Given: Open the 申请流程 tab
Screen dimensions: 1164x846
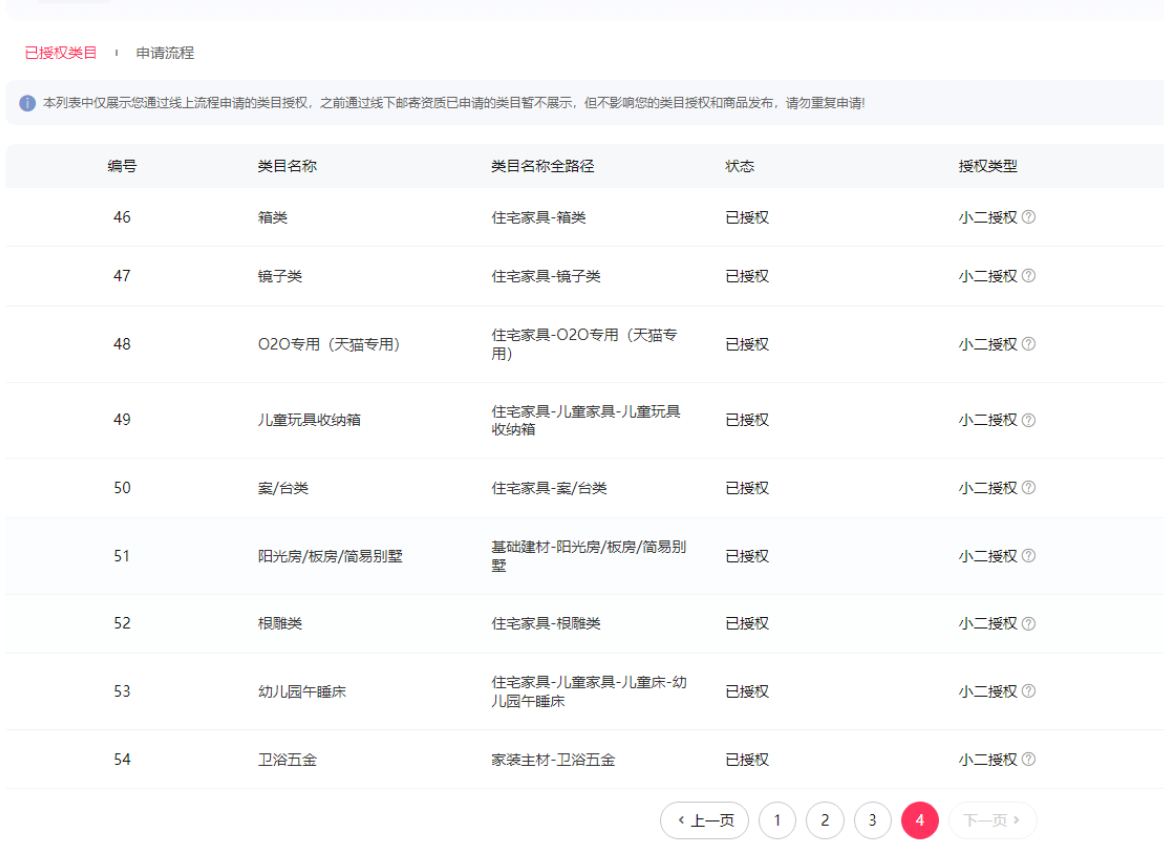Looking at the screenshot, I should (165, 53).
